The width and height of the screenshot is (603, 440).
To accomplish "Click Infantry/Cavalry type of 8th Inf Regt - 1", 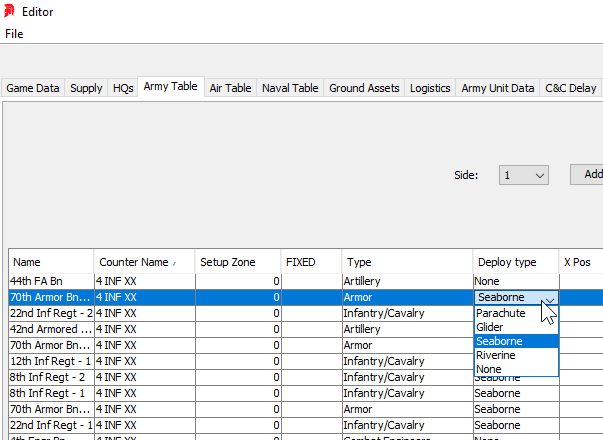I will coord(408,393).
